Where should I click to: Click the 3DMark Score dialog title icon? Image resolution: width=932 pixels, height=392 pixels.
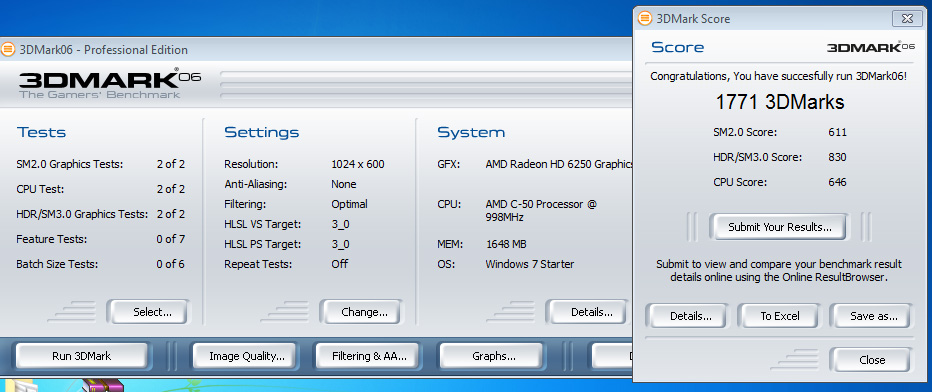(644, 18)
